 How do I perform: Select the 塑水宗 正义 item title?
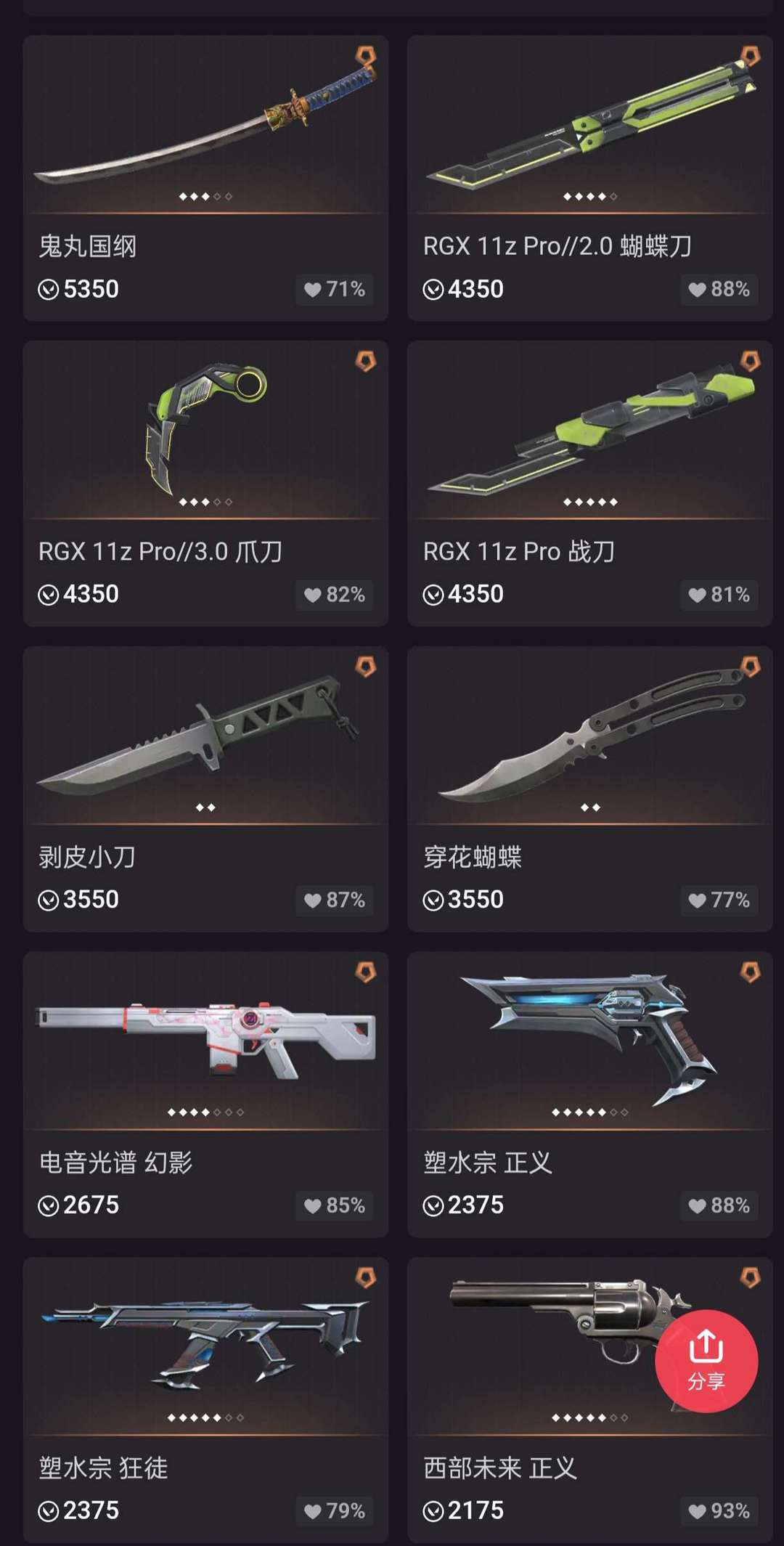[487, 1163]
